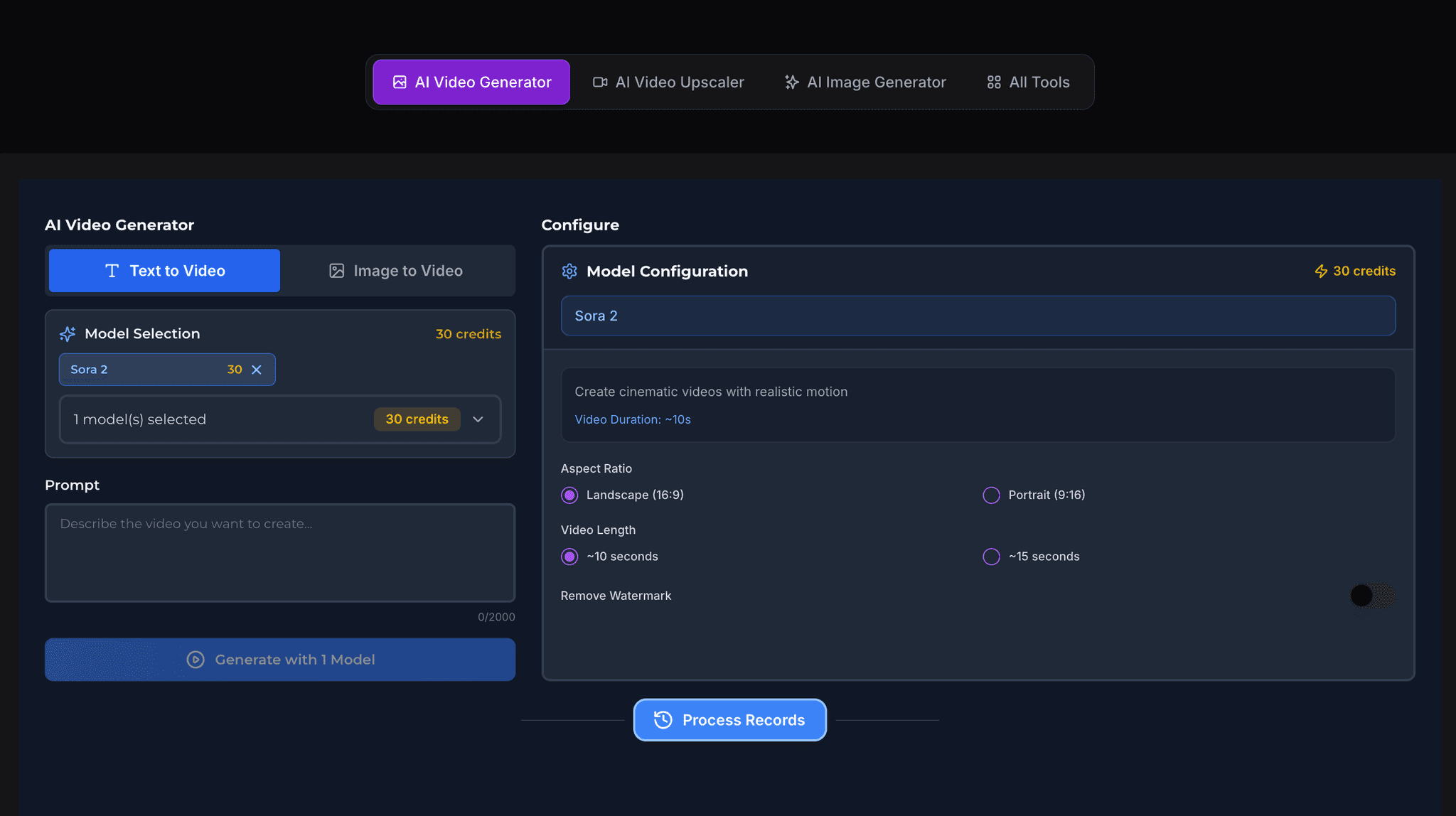Viewport: 1456px width, 816px height.
Task: Click the gear icon next to Model Configuration
Action: pos(569,271)
